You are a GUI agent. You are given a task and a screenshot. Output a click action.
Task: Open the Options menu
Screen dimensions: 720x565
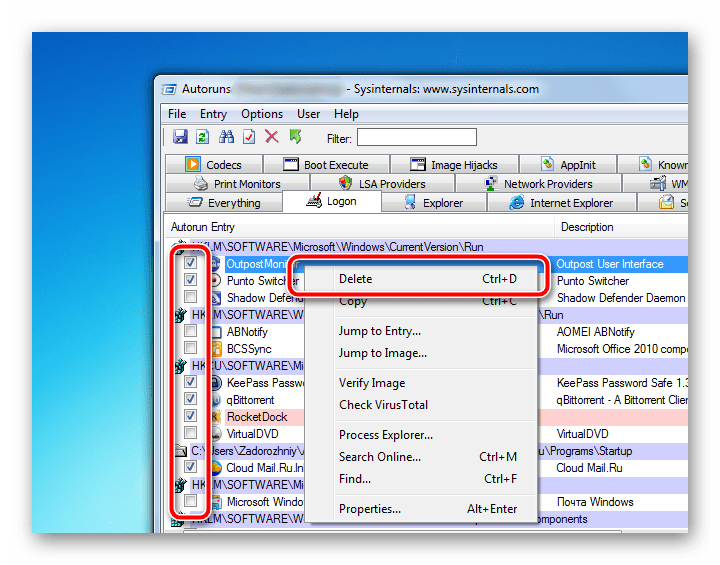click(262, 114)
